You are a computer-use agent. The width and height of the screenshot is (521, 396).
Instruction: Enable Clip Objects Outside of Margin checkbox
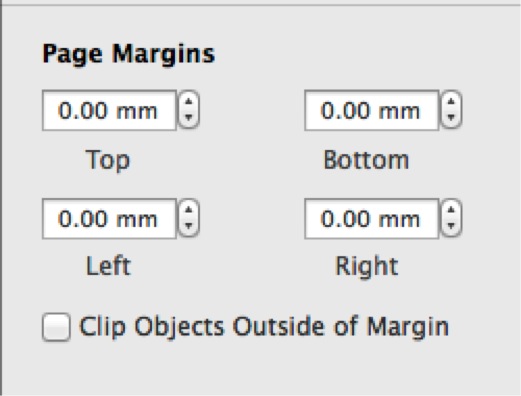click(56, 327)
